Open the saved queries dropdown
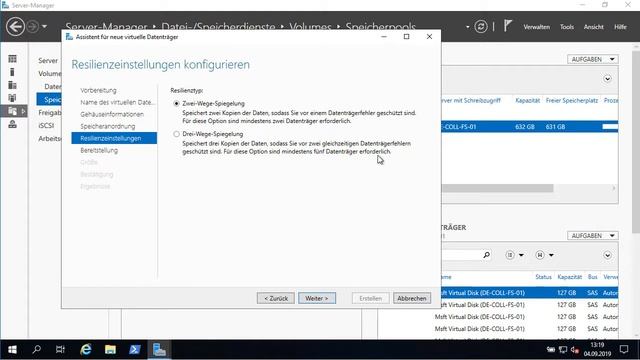This screenshot has height=360, width=640. click(x=544, y=255)
